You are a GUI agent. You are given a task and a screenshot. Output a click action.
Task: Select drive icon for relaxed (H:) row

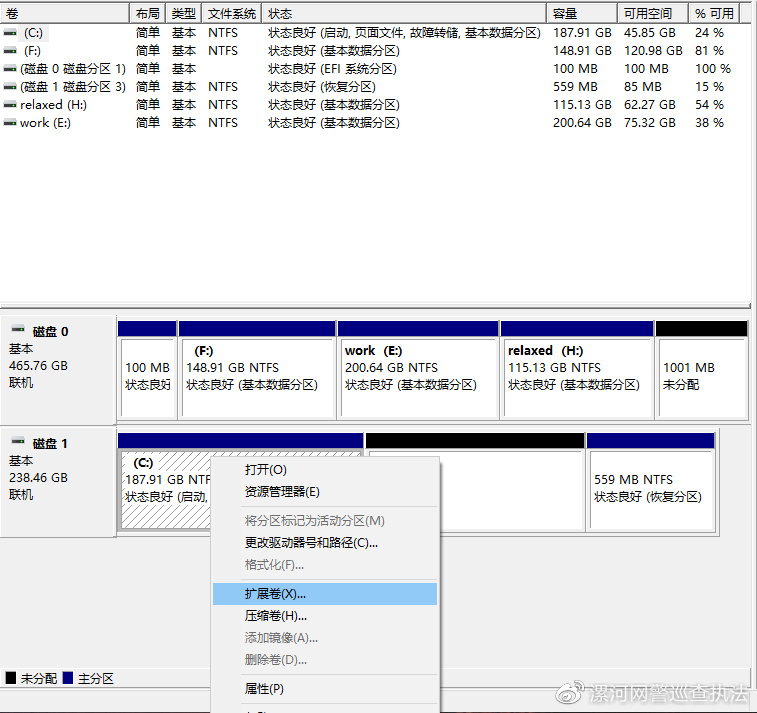pyautogui.click(x=11, y=105)
